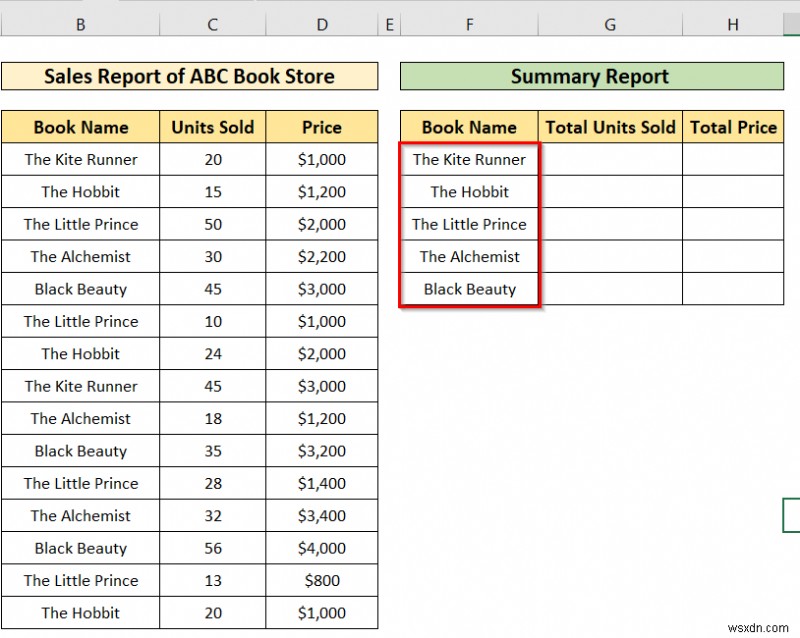Screen dimensions: 800x638
Task: Click the 'Sales Report of ABC Book Store' title
Action: pyautogui.click(x=189, y=76)
